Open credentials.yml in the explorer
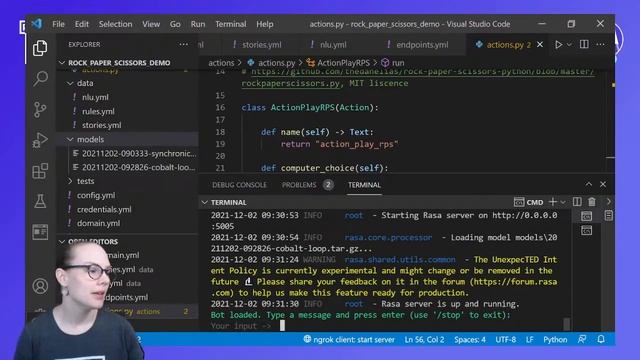Screen dimensions: 640x360 pos(104,209)
